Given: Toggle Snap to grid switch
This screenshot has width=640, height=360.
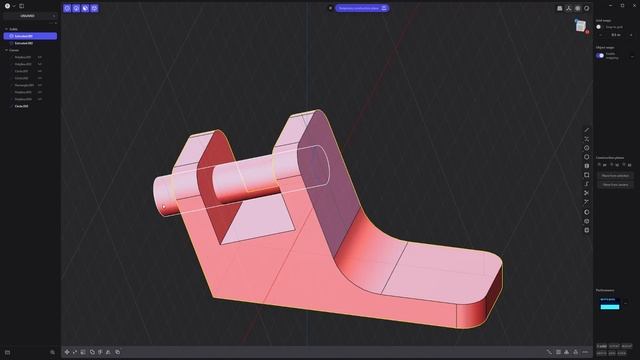Looking at the screenshot, I should [x=599, y=27].
